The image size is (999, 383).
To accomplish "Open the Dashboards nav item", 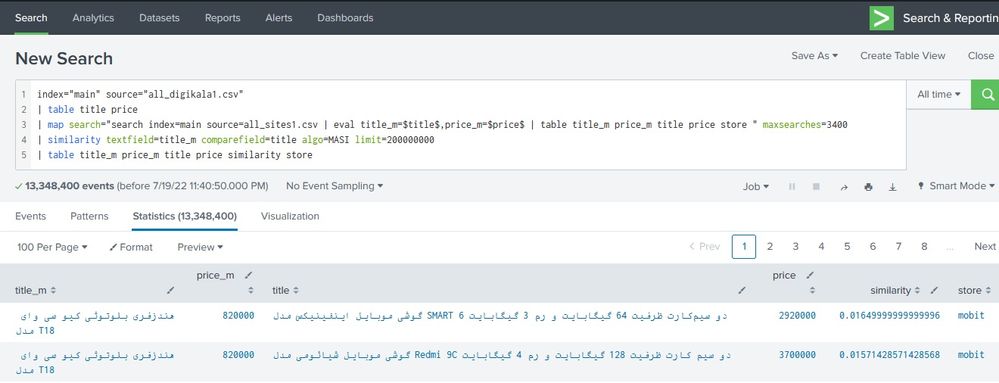I will [x=345, y=18].
